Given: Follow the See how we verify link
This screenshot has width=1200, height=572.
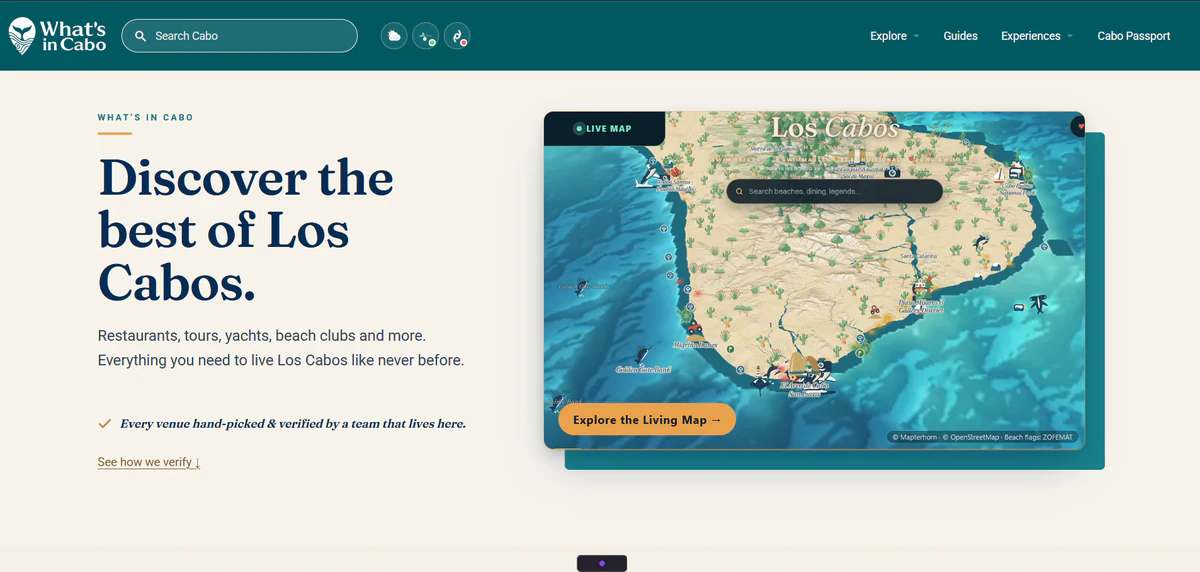Looking at the screenshot, I should click(149, 462).
